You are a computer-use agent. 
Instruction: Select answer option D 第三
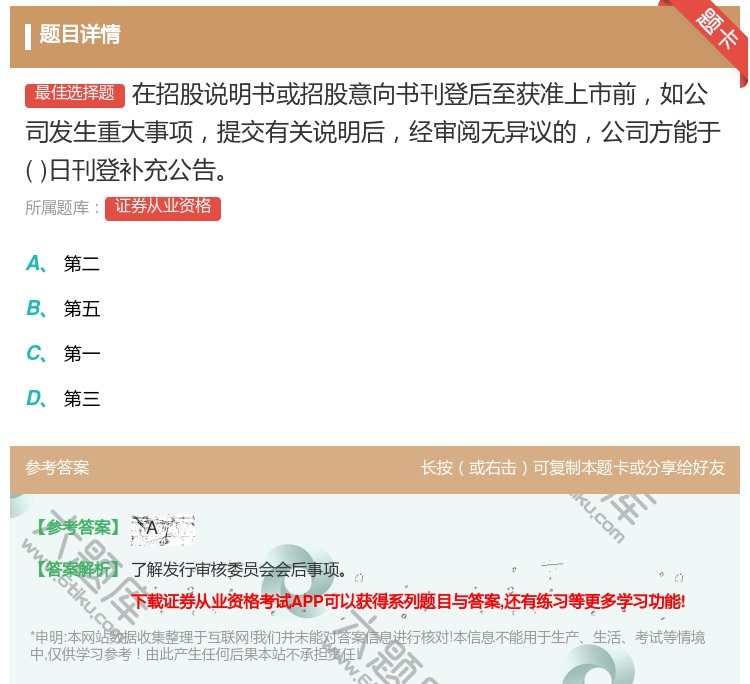(x=63, y=398)
